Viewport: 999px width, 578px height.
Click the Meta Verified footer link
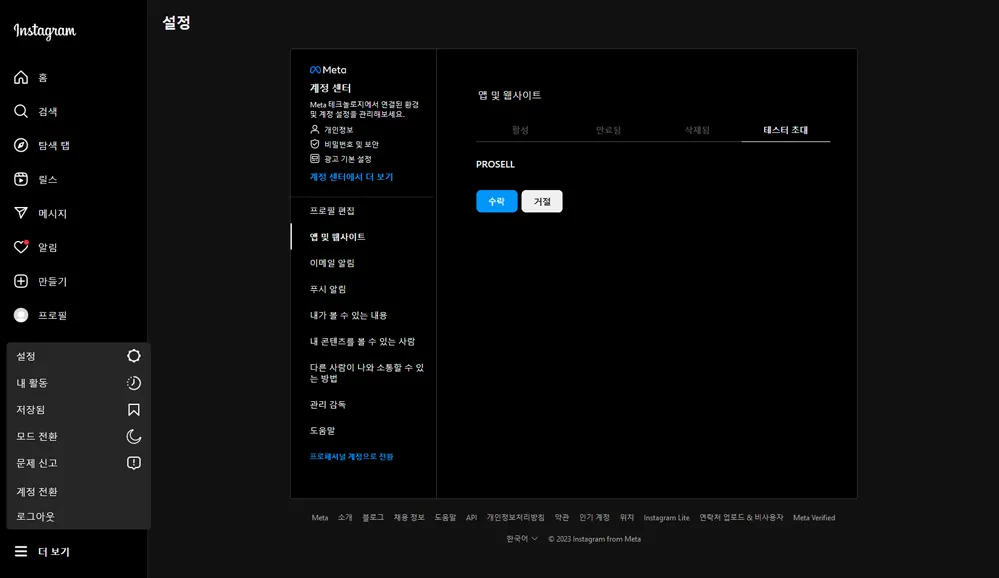pyautogui.click(x=814, y=517)
